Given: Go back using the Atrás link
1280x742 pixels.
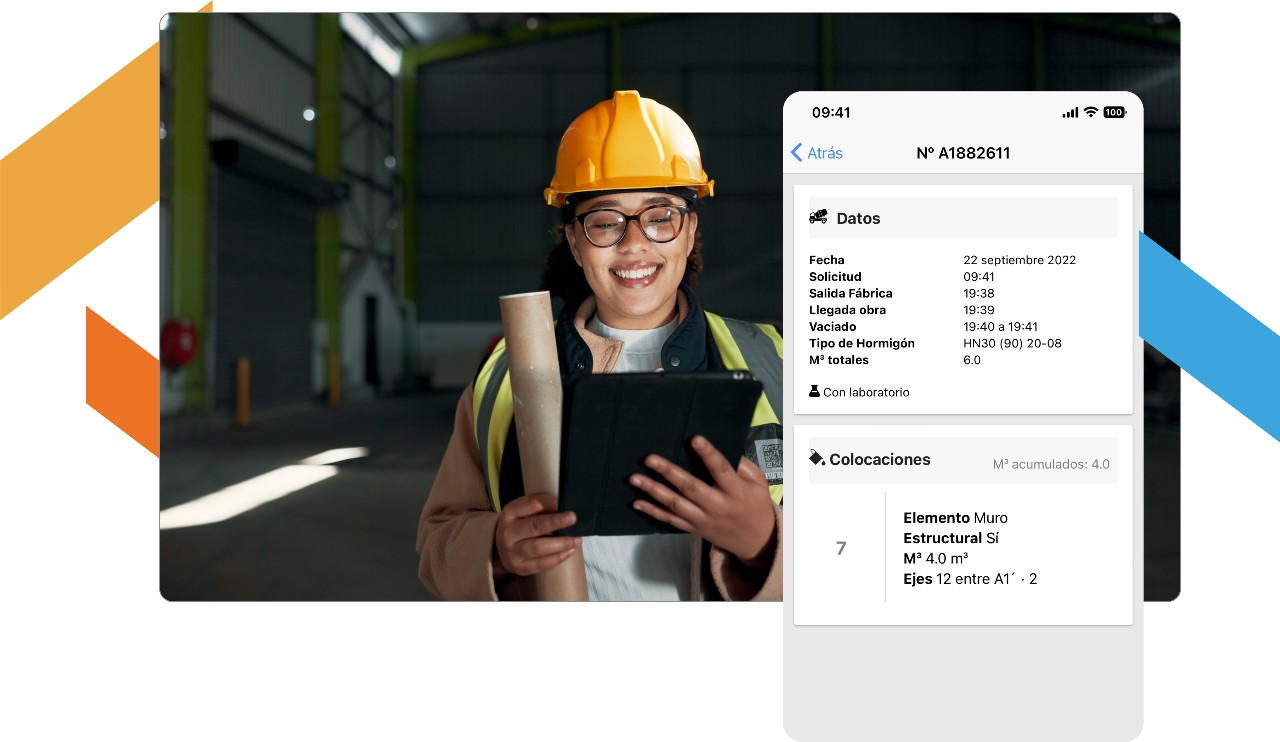Looking at the screenshot, I should click(825, 153).
